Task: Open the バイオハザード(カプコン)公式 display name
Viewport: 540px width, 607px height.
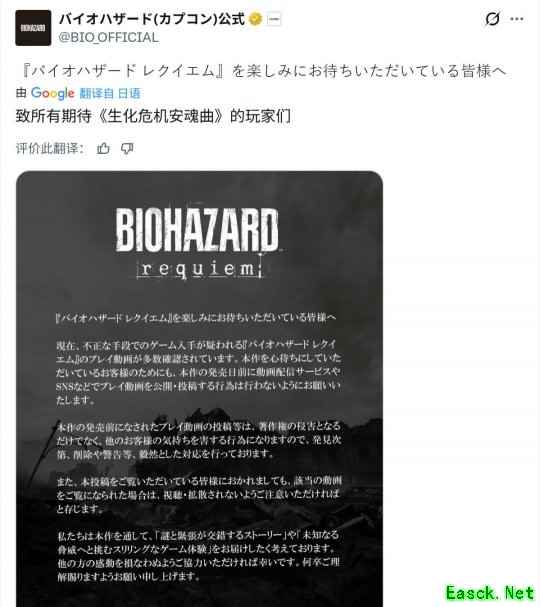Action: coord(152,19)
